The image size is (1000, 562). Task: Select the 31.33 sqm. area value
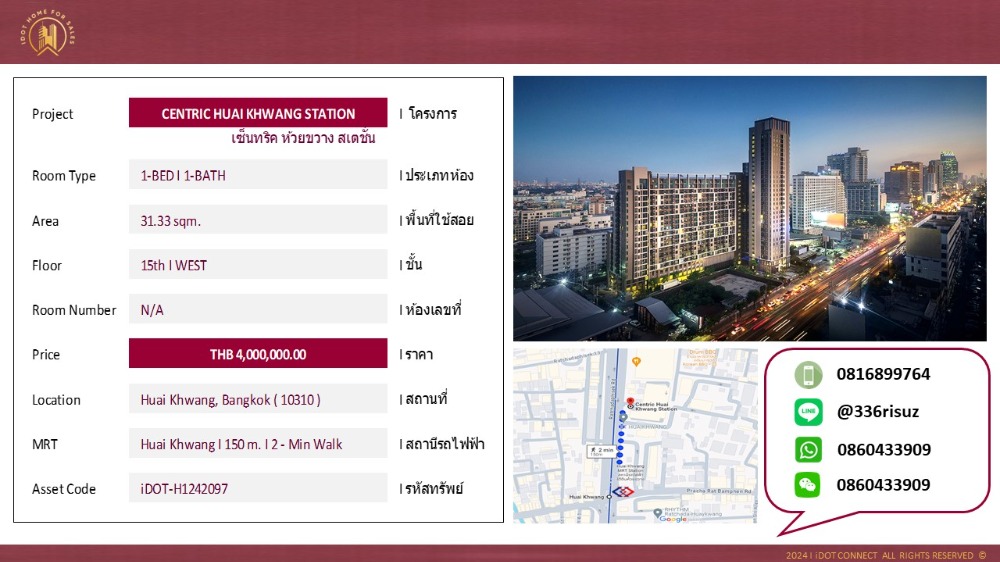pyautogui.click(x=258, y=220)
